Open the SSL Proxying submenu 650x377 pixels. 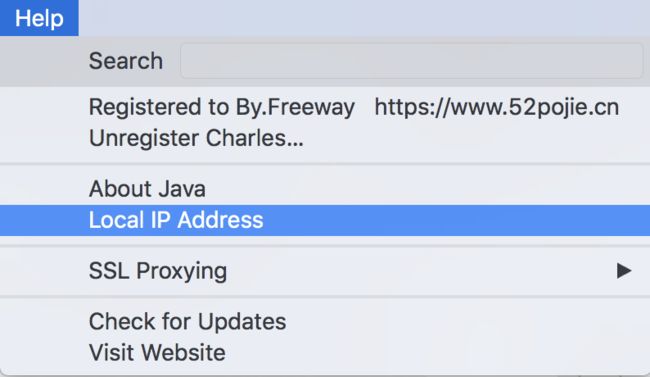pyautogui.click(x=325, y=271)
